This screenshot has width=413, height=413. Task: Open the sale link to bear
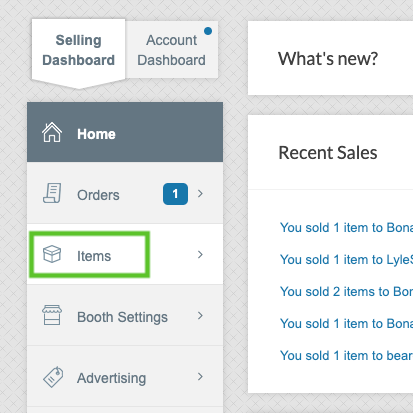click(x=346, y=356)
